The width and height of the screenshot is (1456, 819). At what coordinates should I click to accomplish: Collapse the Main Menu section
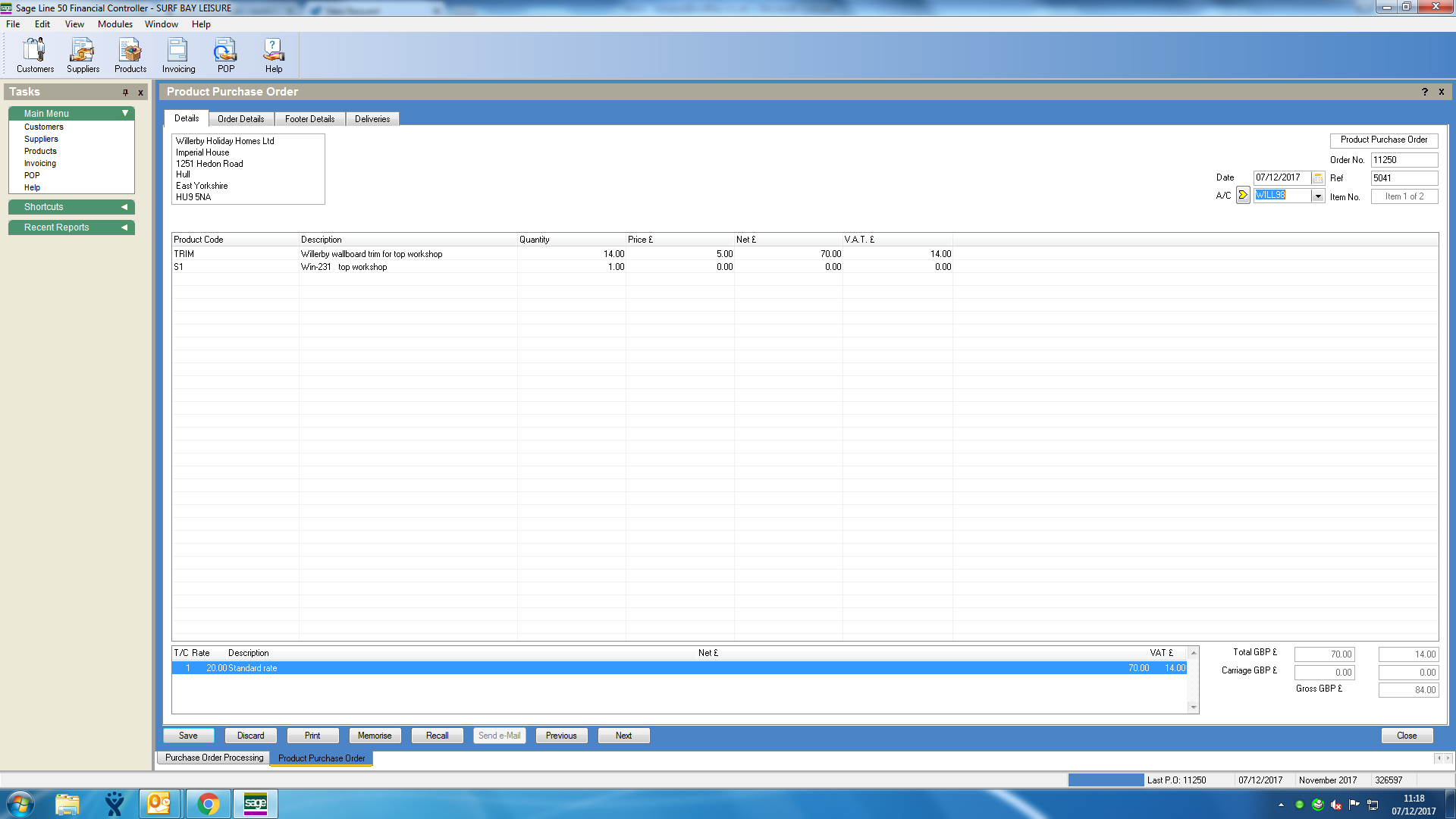coord(125,113)
